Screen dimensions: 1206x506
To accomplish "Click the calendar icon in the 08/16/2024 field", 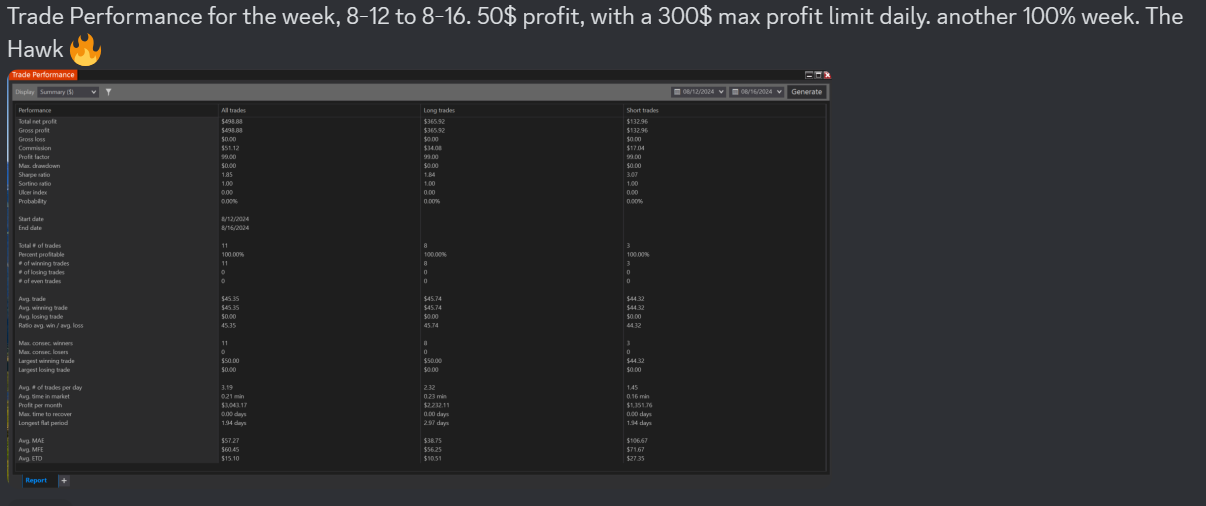I will 736,92.
